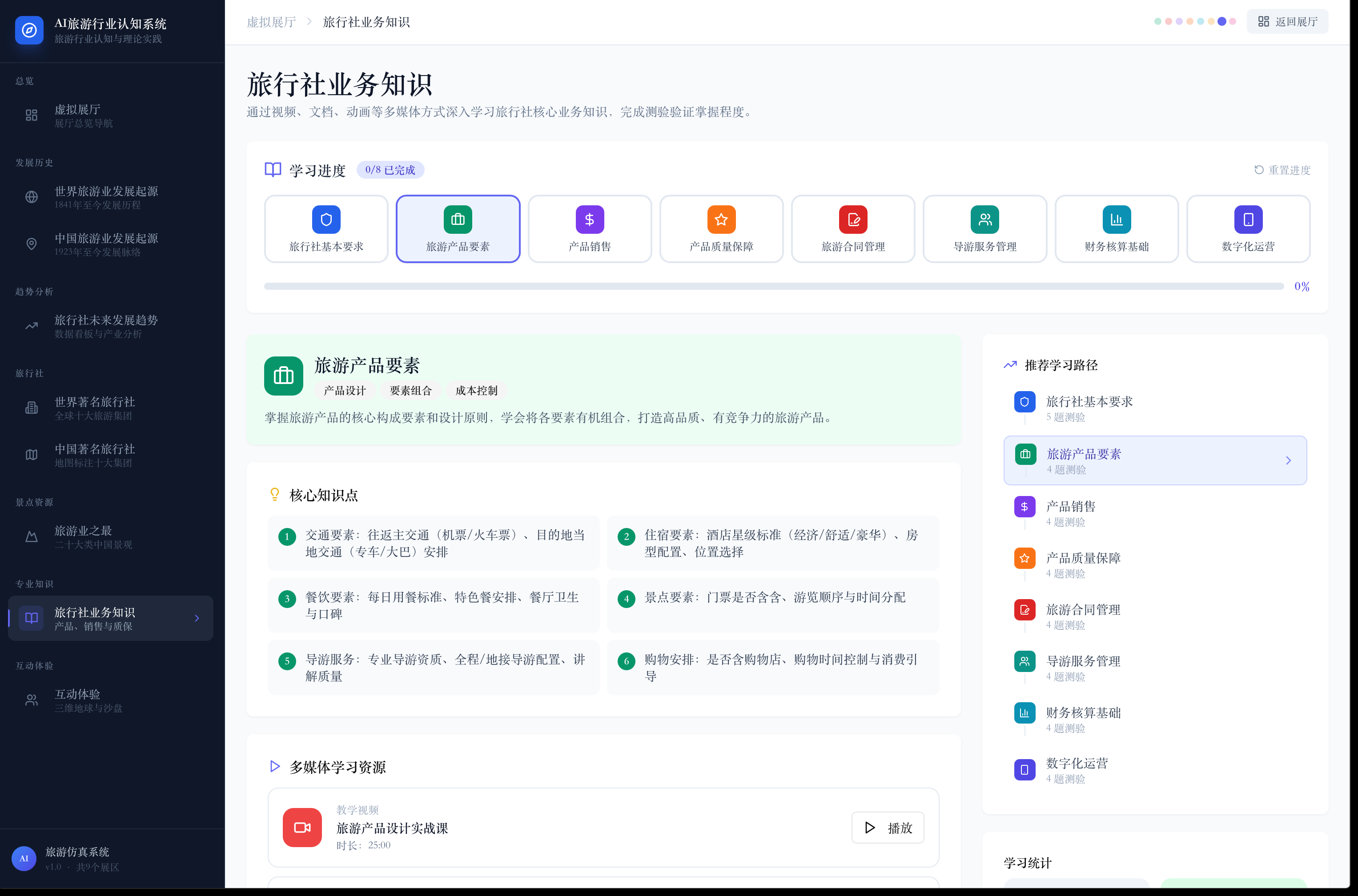Click the compass logo icon in sidebar header
Image resolution: width=1358 pixels, height=896 pixels.
29,30
